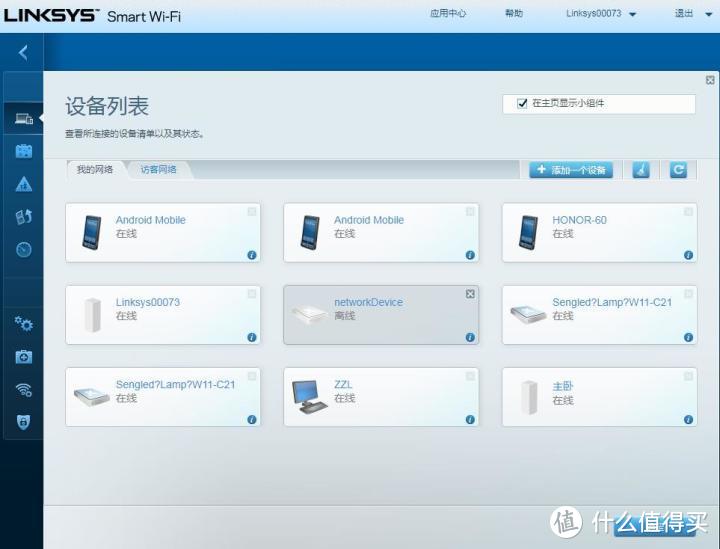Open 应用中心 in top bar
This screenshot has width=720, height=549.
(448, 13)
